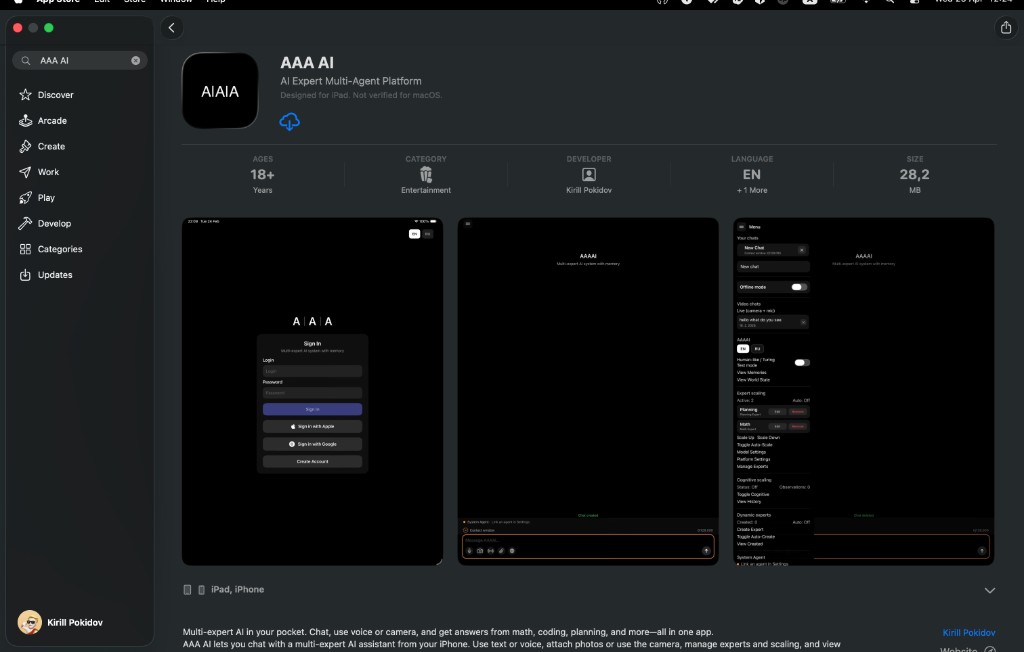
Task: Click the Play rocket icon
Action: (25, 198)
